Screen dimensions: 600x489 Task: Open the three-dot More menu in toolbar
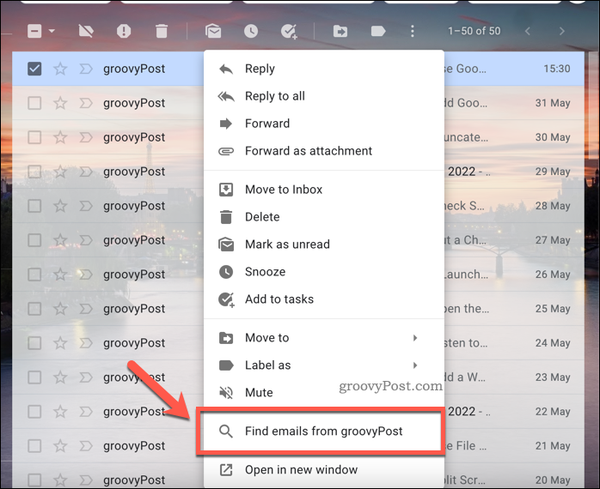tap(412, 31)
